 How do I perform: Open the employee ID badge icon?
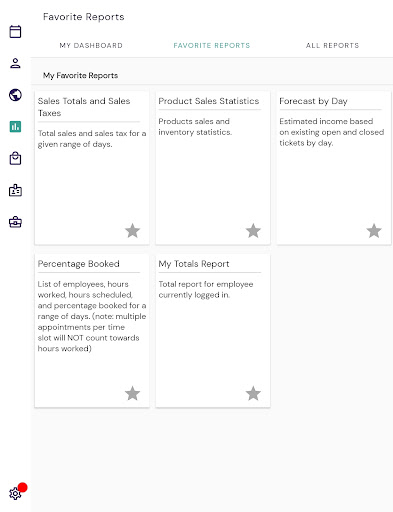coord(15,190)
